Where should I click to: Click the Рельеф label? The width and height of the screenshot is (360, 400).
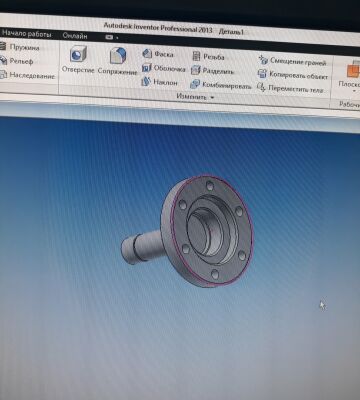(21, 61)
